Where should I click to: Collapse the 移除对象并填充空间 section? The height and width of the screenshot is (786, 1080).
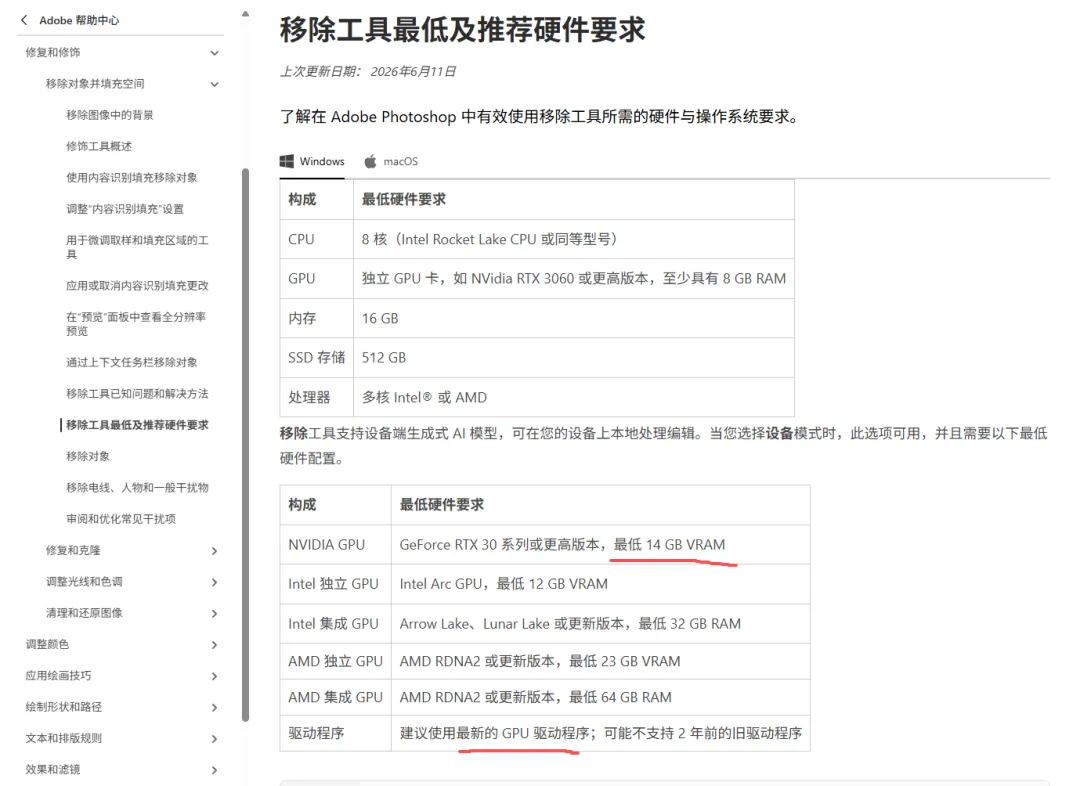click(214, 84)
